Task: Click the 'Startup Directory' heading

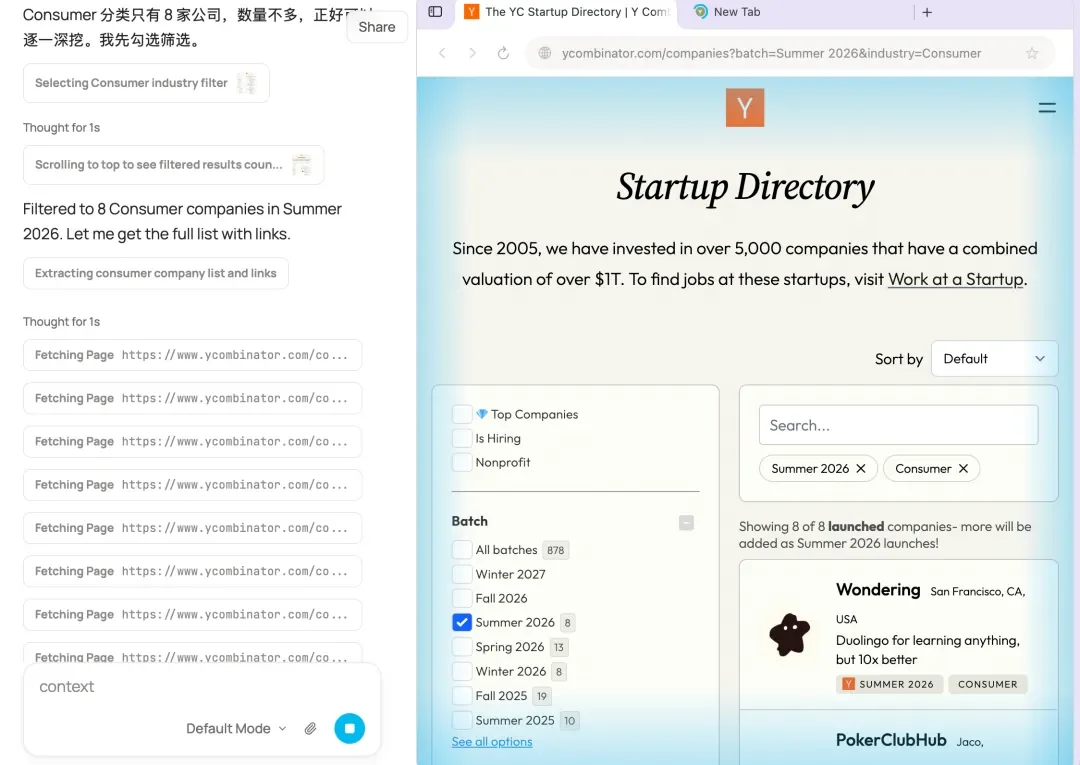Action: [x=745, y=187]
